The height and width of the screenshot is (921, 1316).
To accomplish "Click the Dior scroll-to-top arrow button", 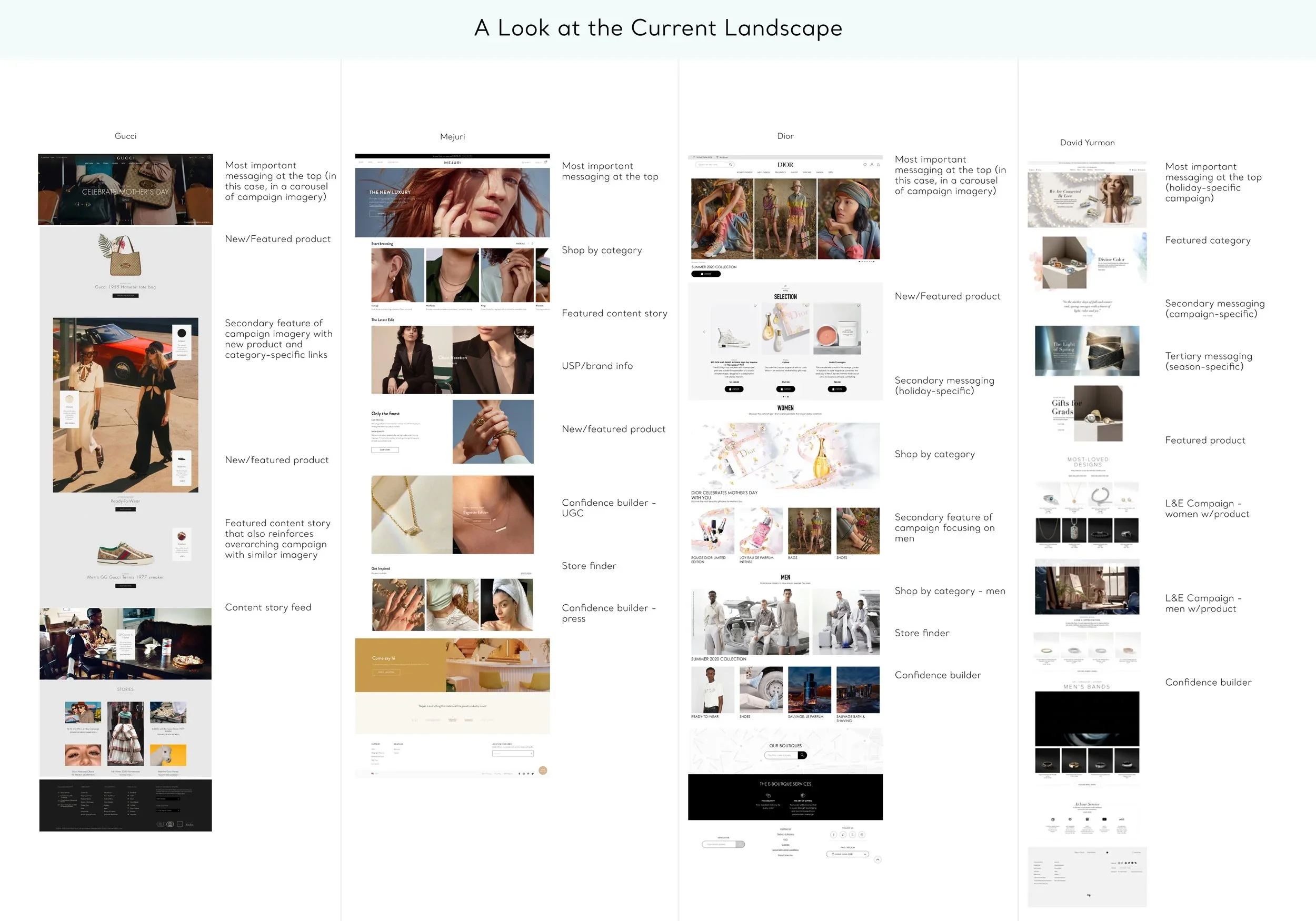I will point(878,859).
